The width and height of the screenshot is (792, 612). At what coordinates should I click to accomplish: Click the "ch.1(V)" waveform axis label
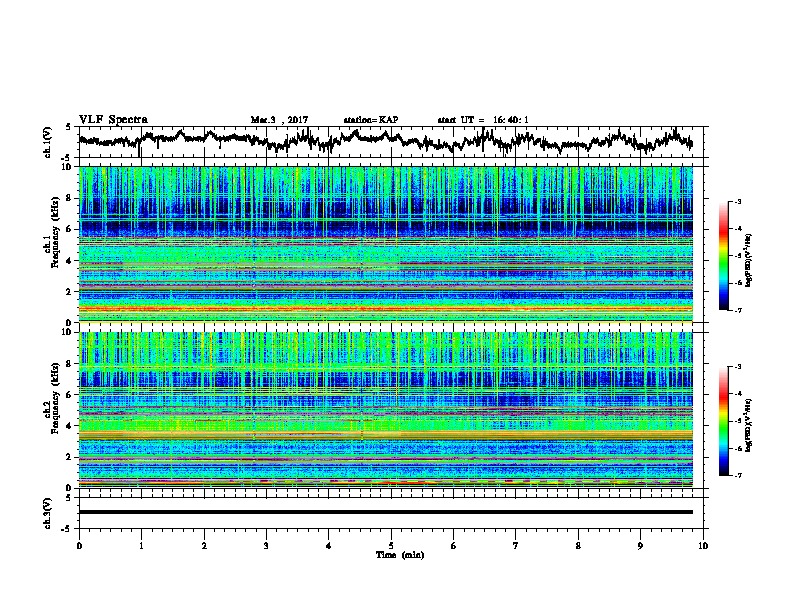click(47, 142)
